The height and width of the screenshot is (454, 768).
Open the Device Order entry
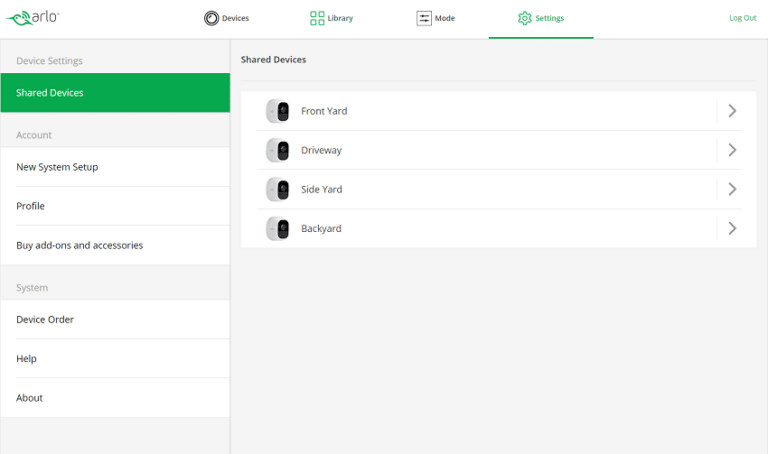coord(115,319)
